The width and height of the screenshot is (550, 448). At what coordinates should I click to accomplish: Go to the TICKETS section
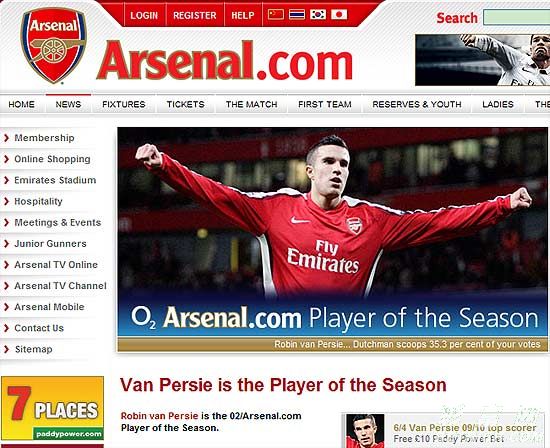click(x=186, y=104)
